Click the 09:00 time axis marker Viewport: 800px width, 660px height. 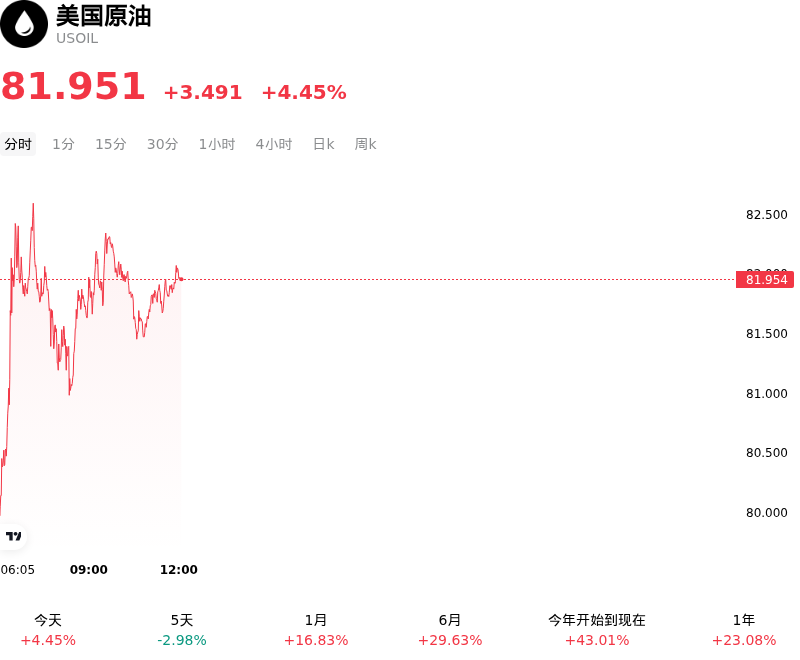click(89, 569)
